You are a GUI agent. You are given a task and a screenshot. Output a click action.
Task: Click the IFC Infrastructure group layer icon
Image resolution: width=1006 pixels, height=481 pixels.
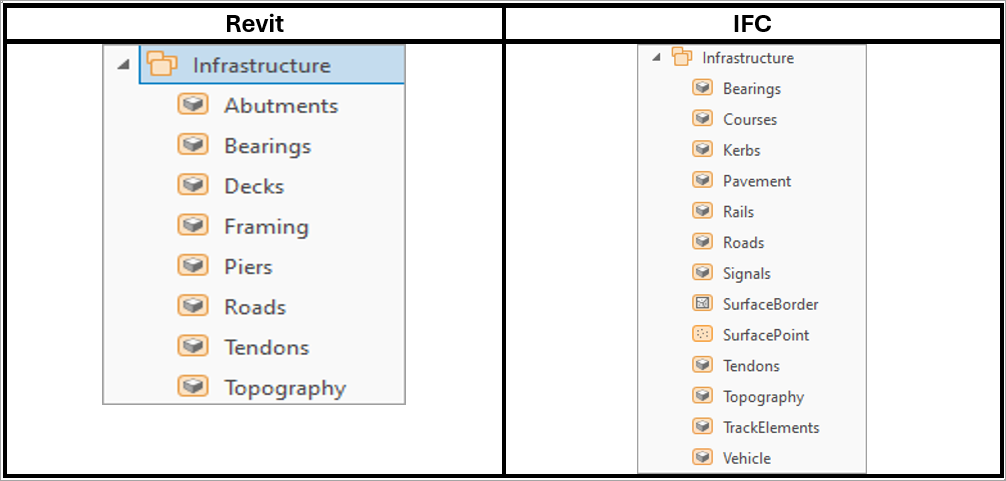pos(681,57)
